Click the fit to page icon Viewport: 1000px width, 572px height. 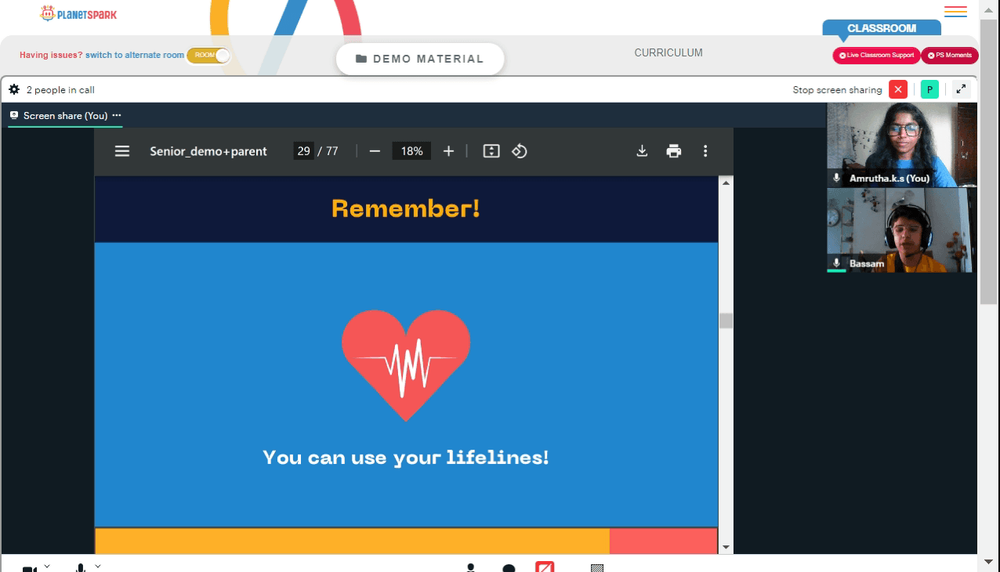(x=491, y=151)
